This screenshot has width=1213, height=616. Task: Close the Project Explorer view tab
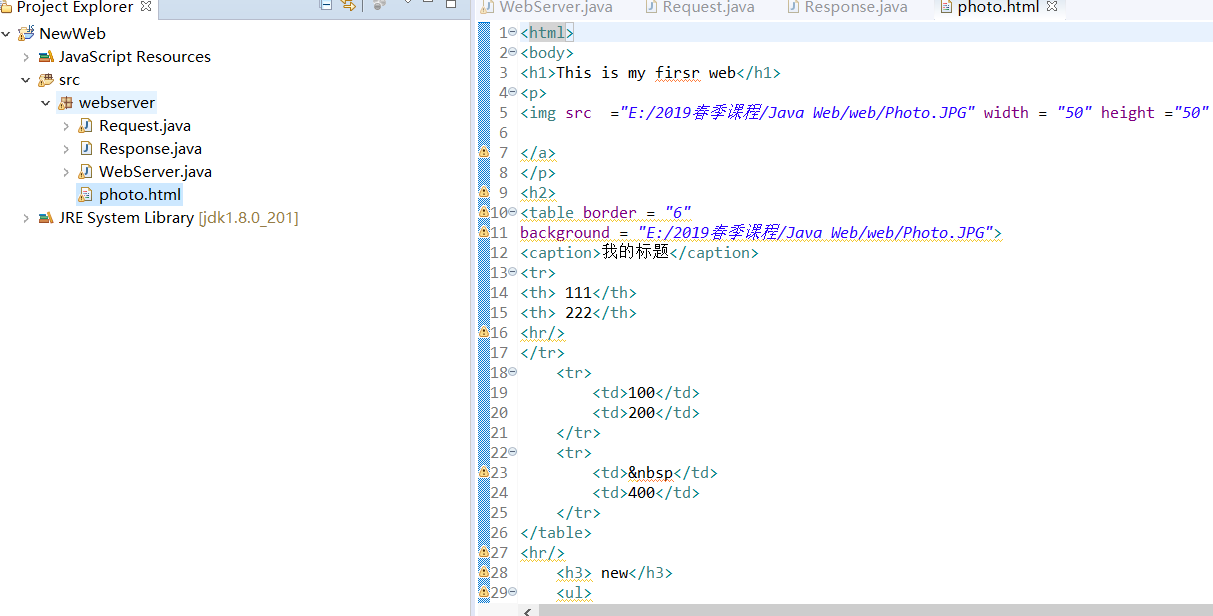146,7
